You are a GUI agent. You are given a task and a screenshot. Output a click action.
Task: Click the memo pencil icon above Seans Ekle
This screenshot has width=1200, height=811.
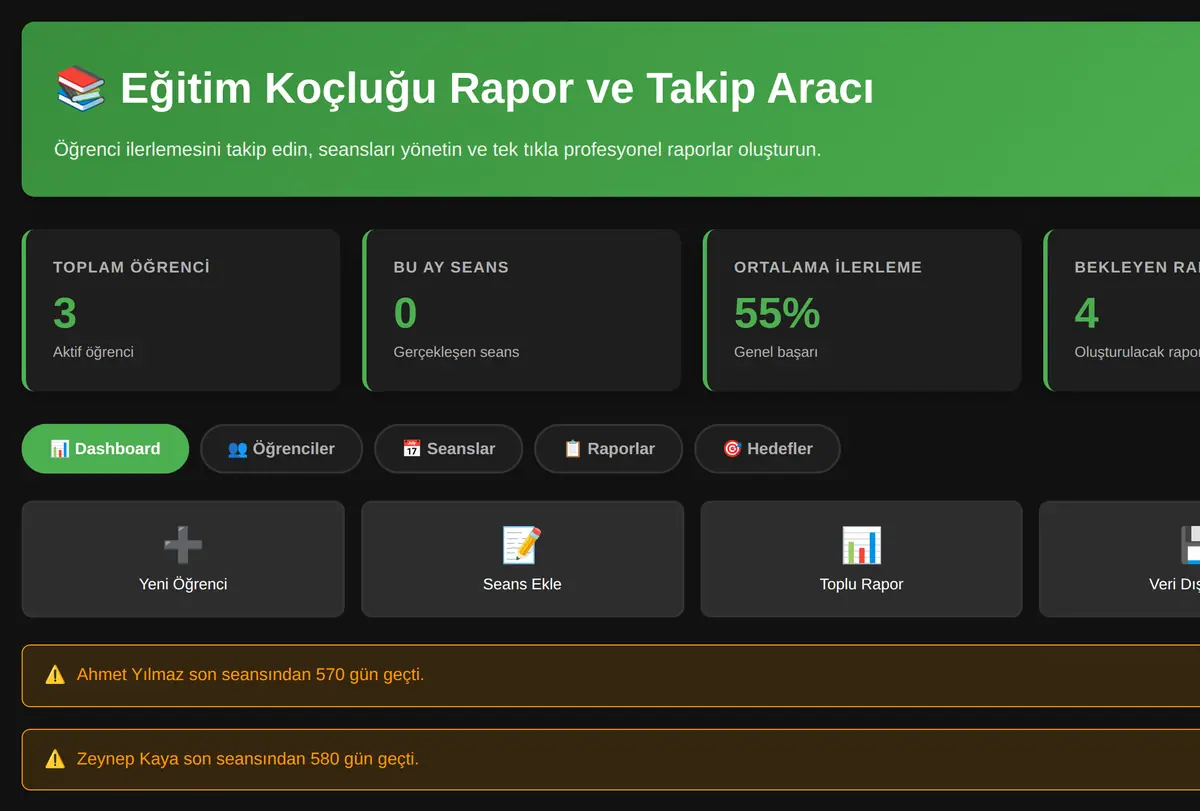click(x=522, y=546)
